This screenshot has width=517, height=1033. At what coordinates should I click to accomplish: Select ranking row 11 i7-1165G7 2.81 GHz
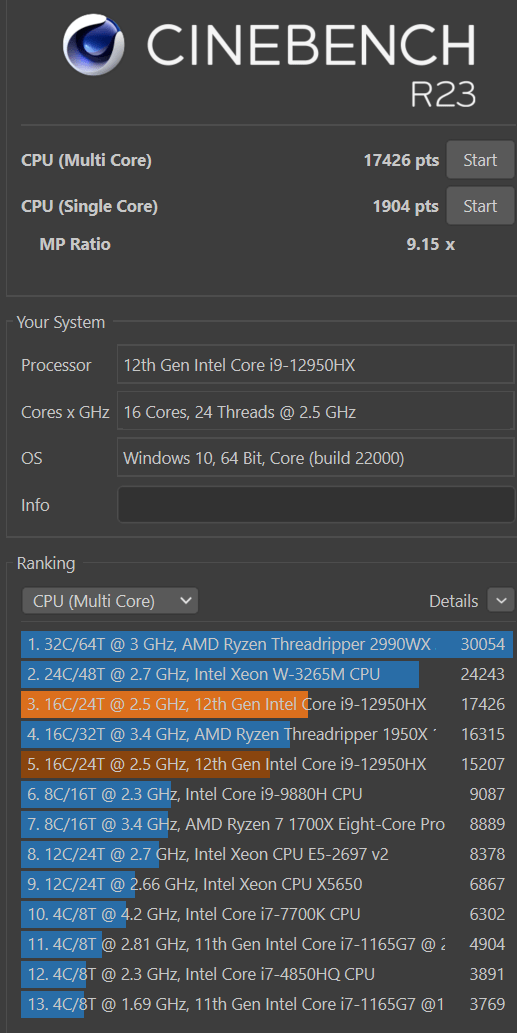[x=267, y=944]
